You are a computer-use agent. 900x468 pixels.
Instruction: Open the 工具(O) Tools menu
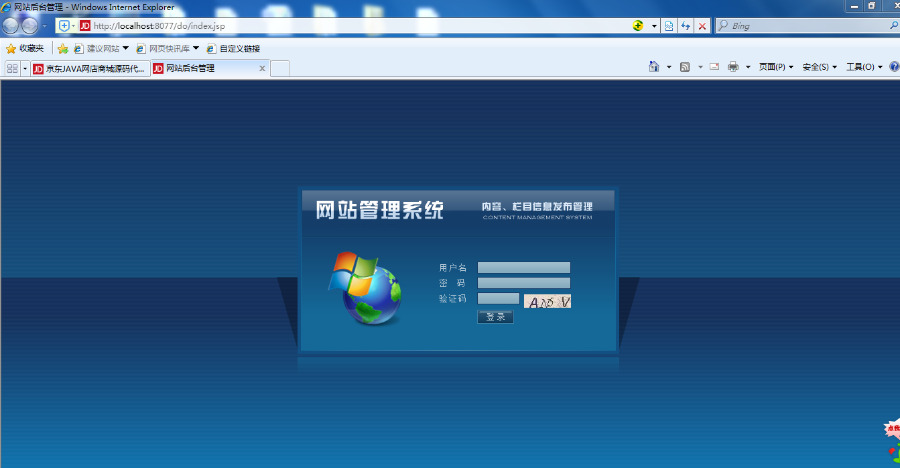(x=864, y=67)
